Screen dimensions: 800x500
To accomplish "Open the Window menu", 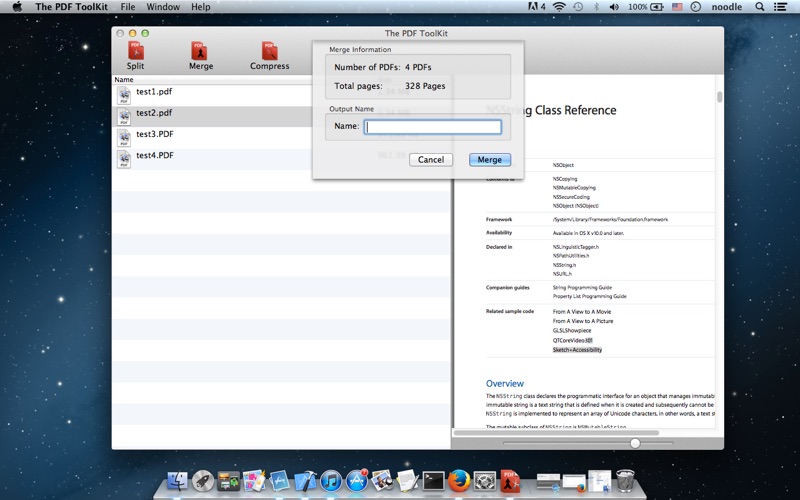I will pyautogui.click(x=163, y=7).
